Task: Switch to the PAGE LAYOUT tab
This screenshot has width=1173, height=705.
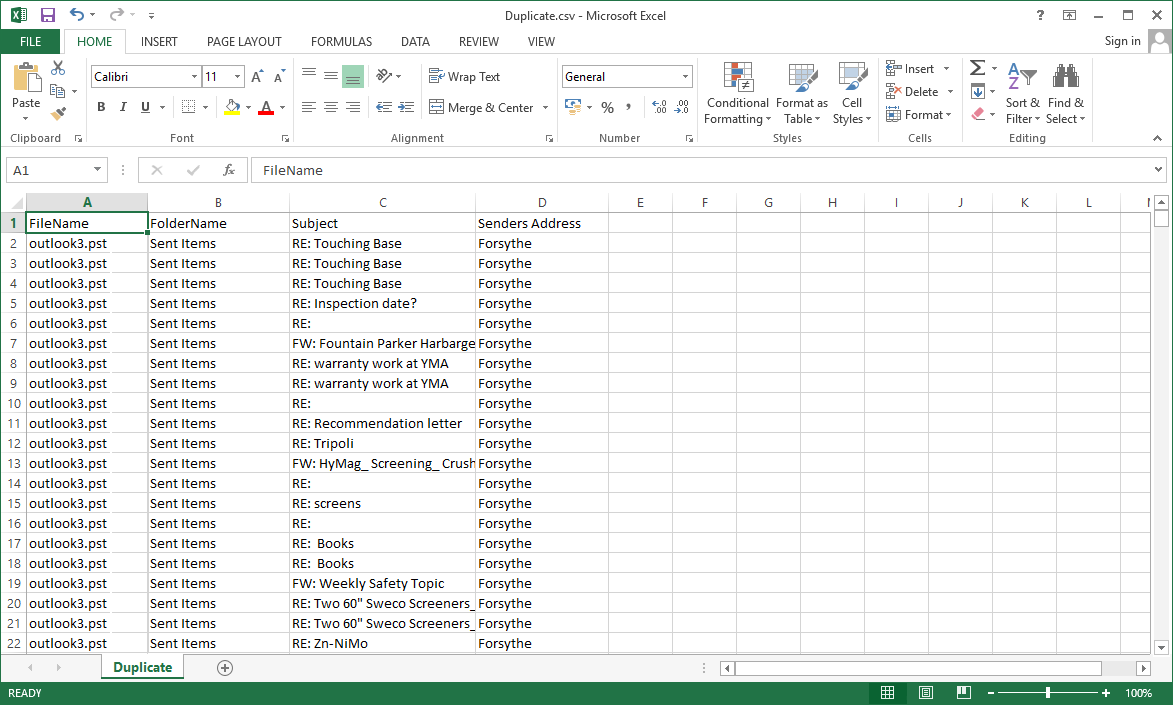Action: 244,42
